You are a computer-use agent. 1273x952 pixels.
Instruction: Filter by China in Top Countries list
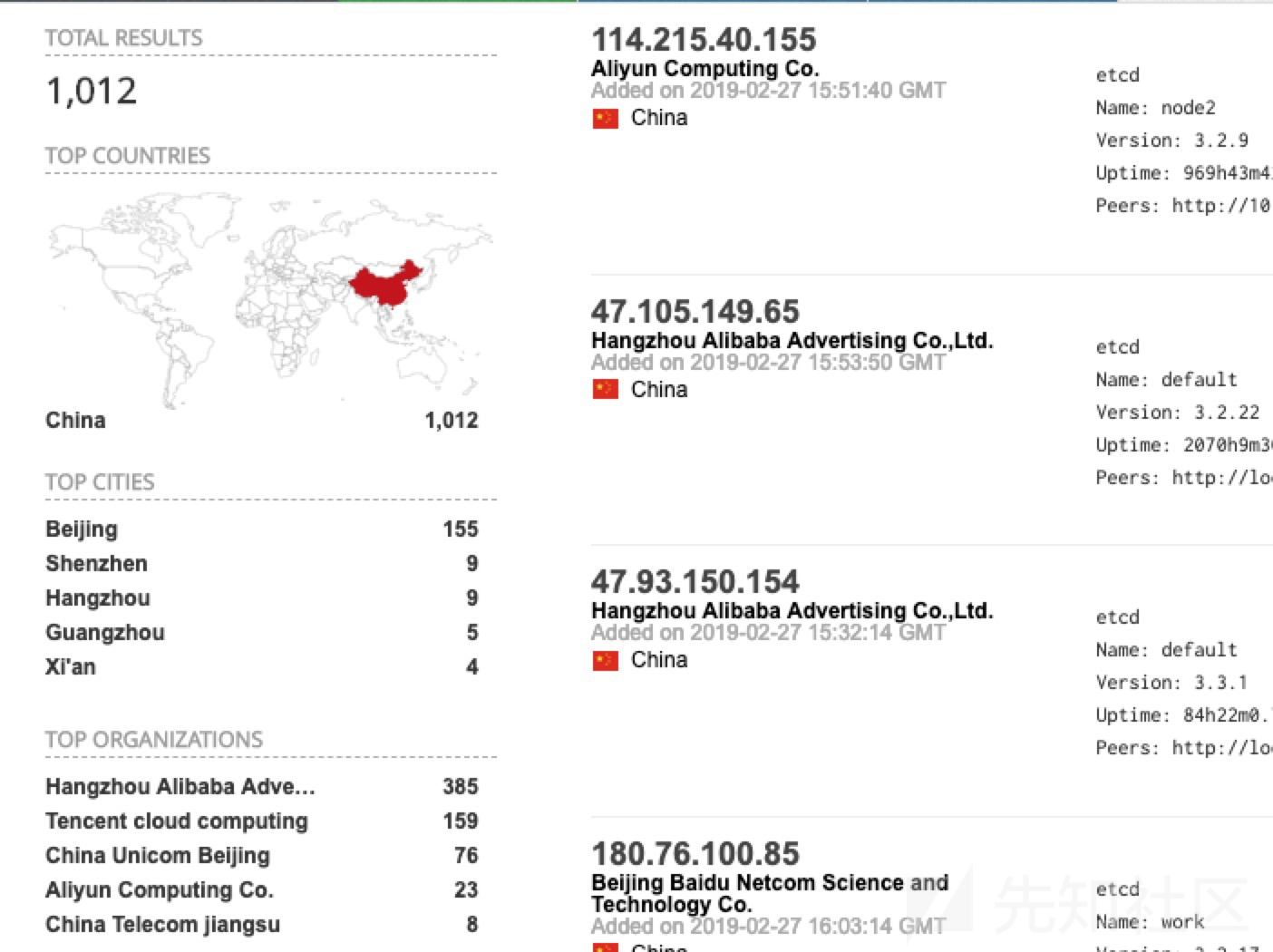point(75,420)
